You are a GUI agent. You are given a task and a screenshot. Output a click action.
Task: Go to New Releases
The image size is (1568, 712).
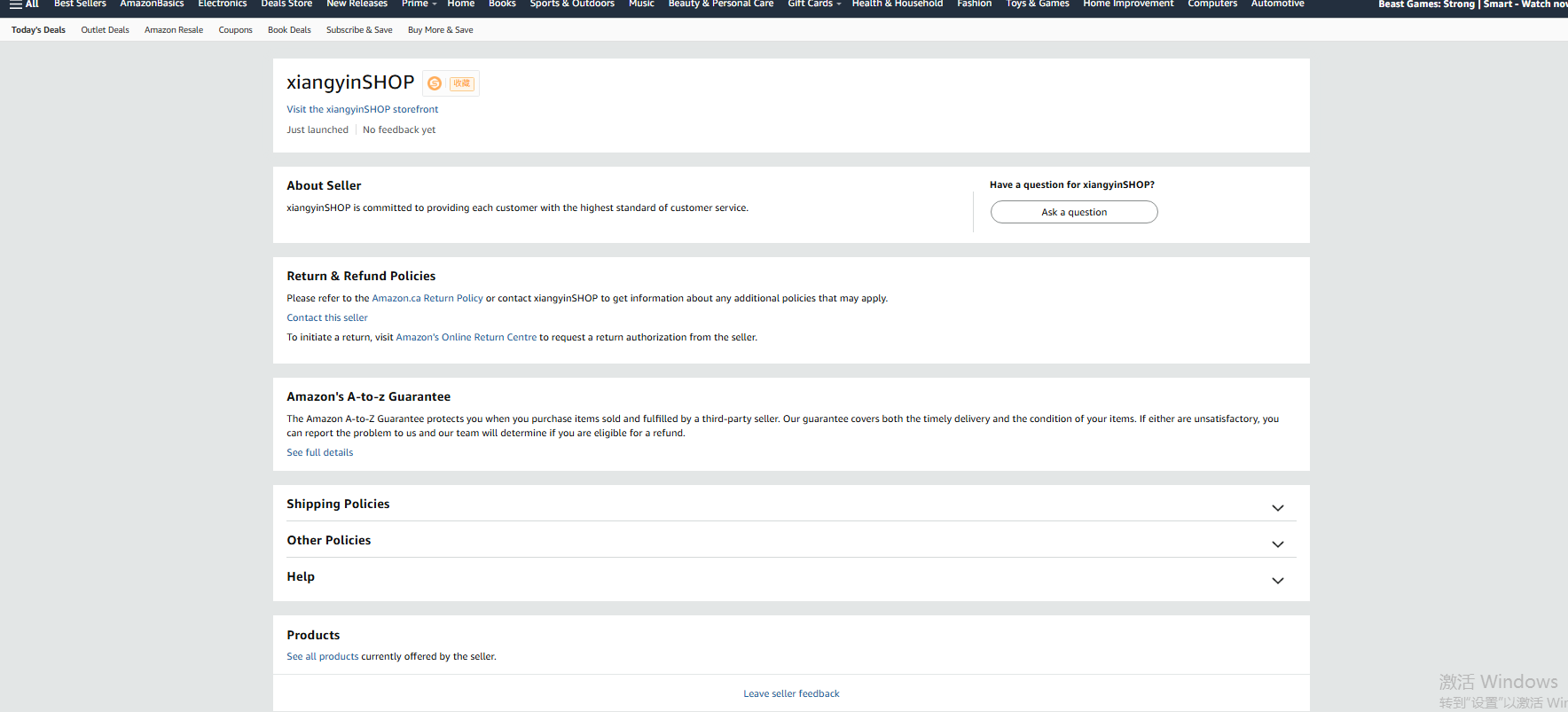coord(357,4)
